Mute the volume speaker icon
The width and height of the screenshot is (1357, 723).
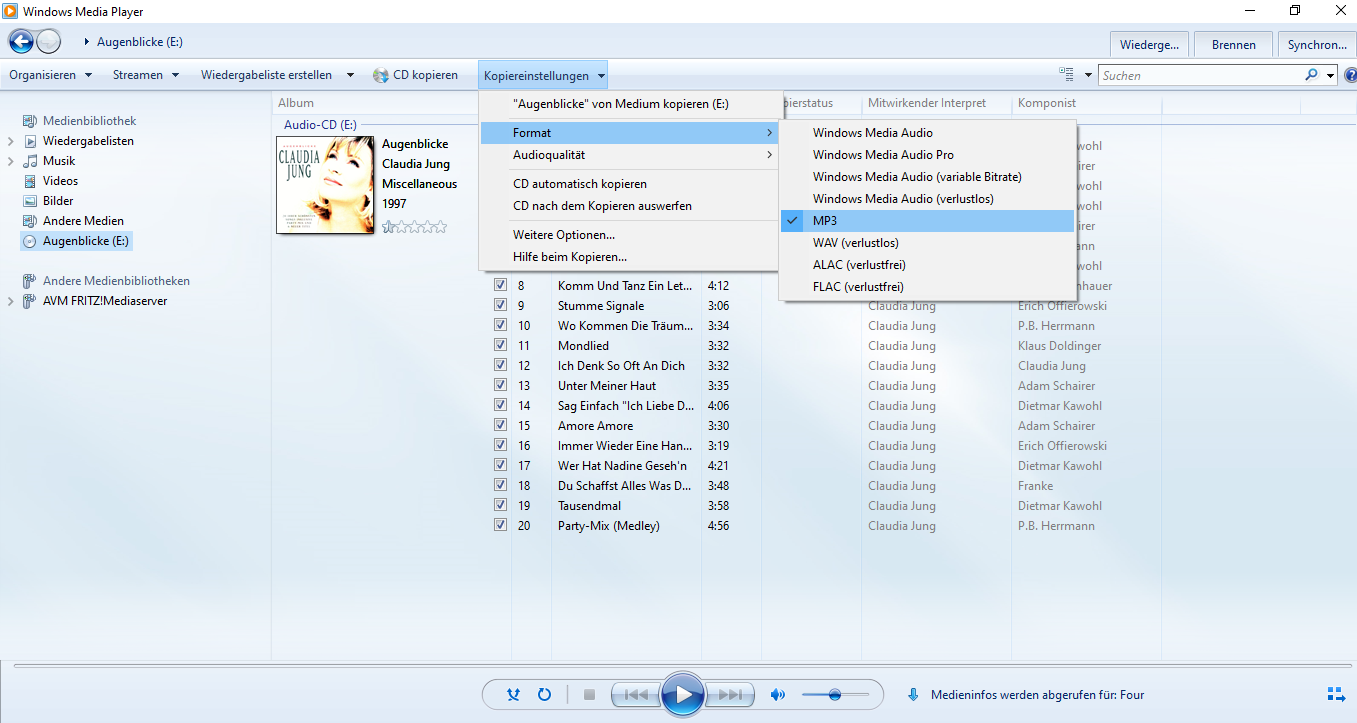[778, 694]
